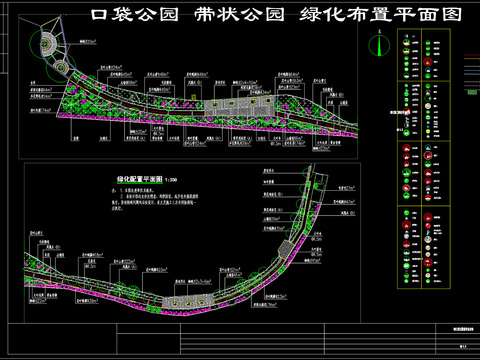Click the sheet number cell at title block bottom

463,347
